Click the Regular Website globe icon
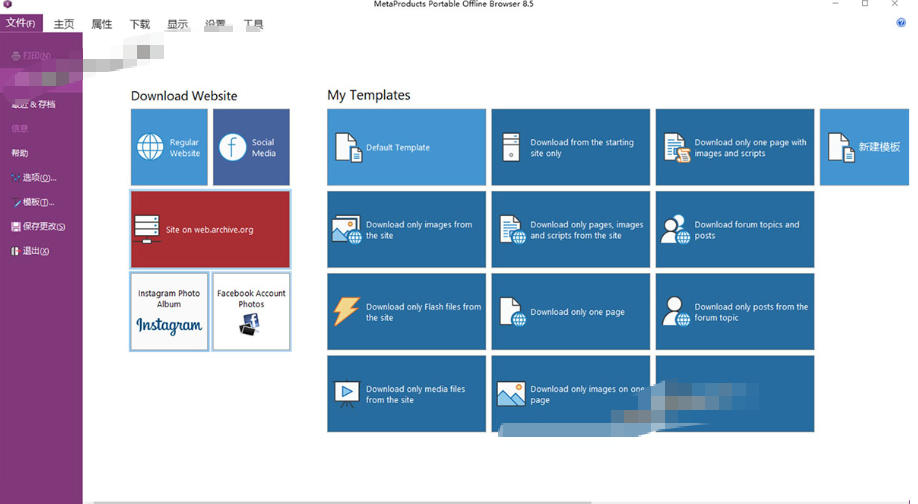Viewport: 918px width, 504px height. click(150, 148)
